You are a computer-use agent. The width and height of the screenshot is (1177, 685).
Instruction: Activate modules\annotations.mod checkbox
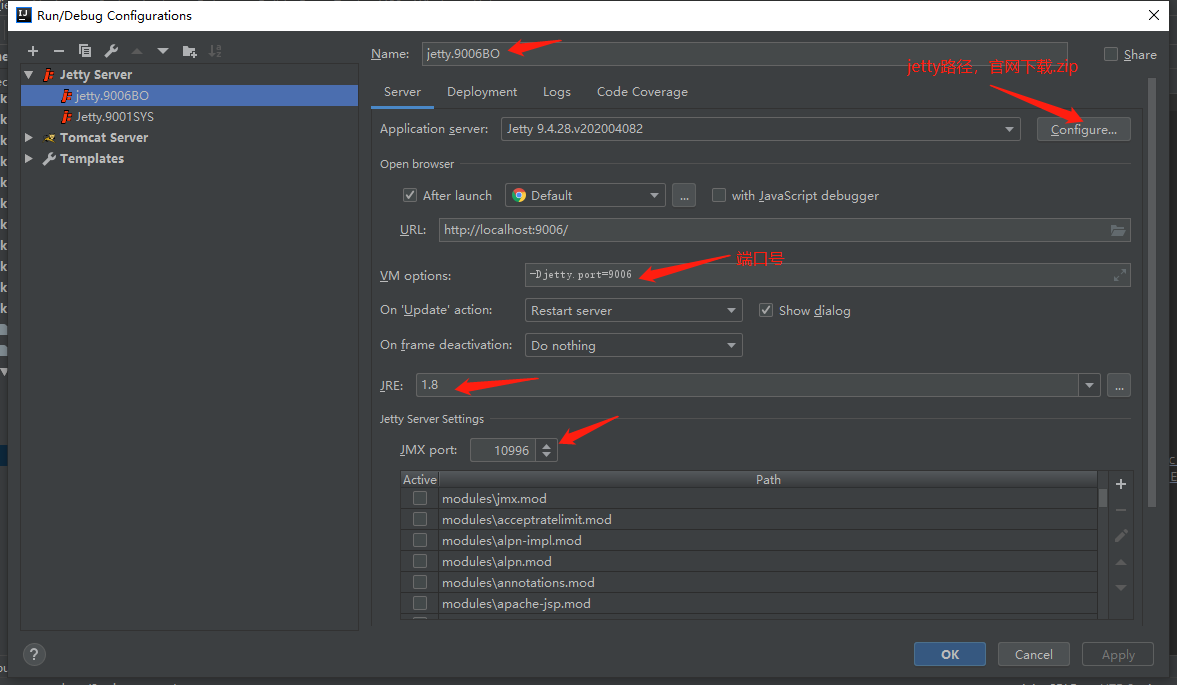[420, 582]
